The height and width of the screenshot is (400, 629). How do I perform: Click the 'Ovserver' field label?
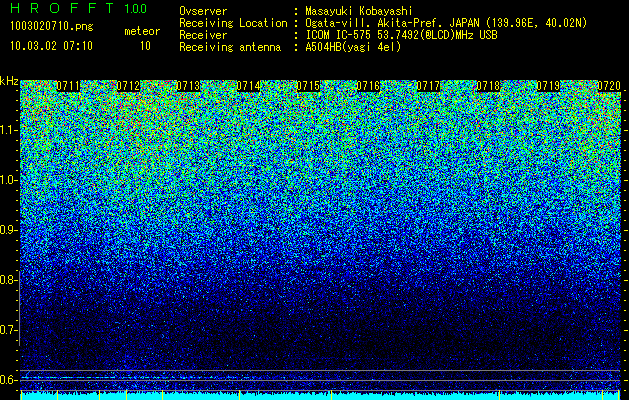pyautogui.click(x=203, y=12)
